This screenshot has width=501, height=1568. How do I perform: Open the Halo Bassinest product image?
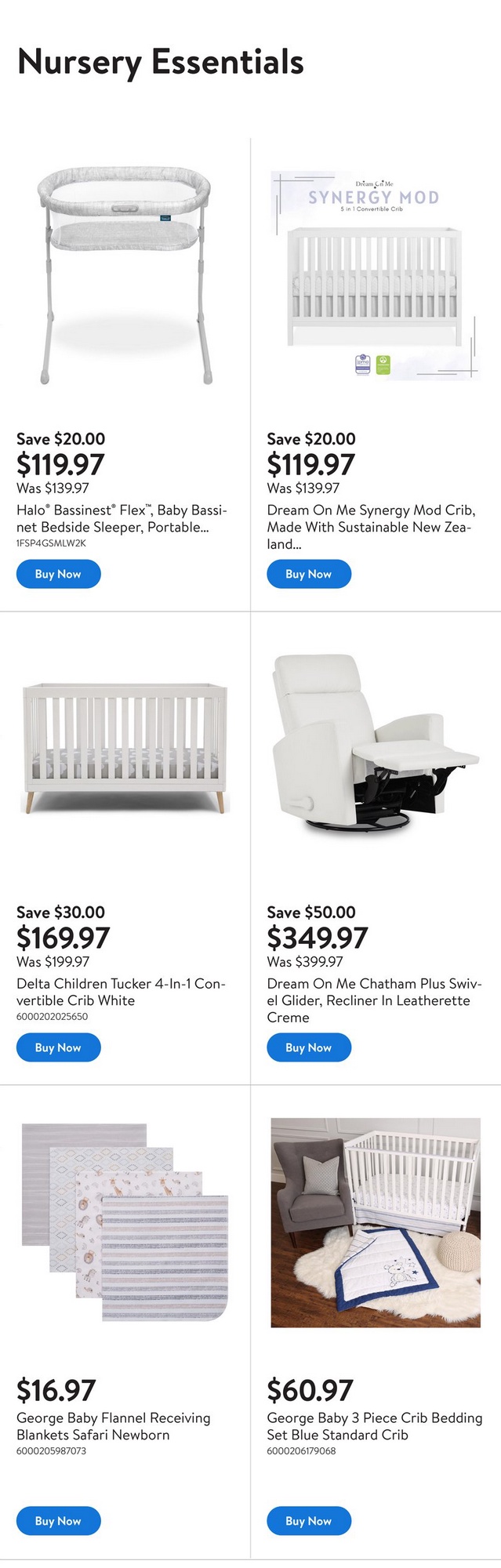(125, 275)
